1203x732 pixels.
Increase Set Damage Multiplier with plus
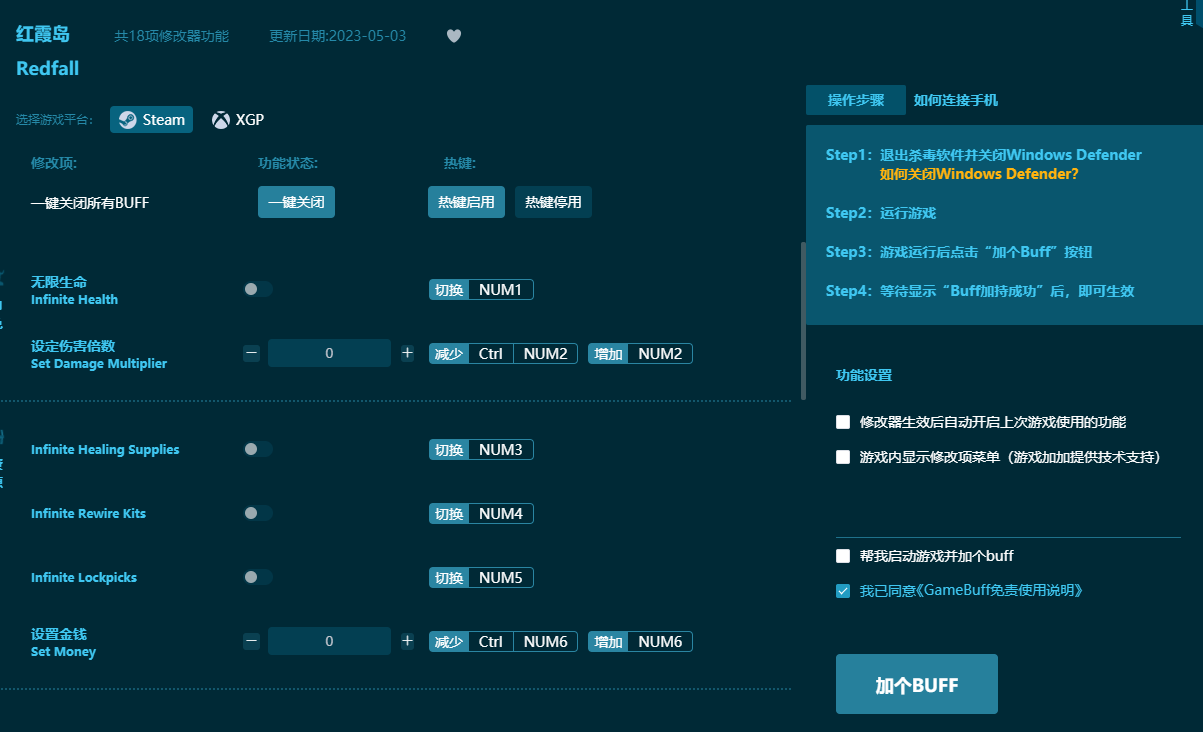point(407,353)
